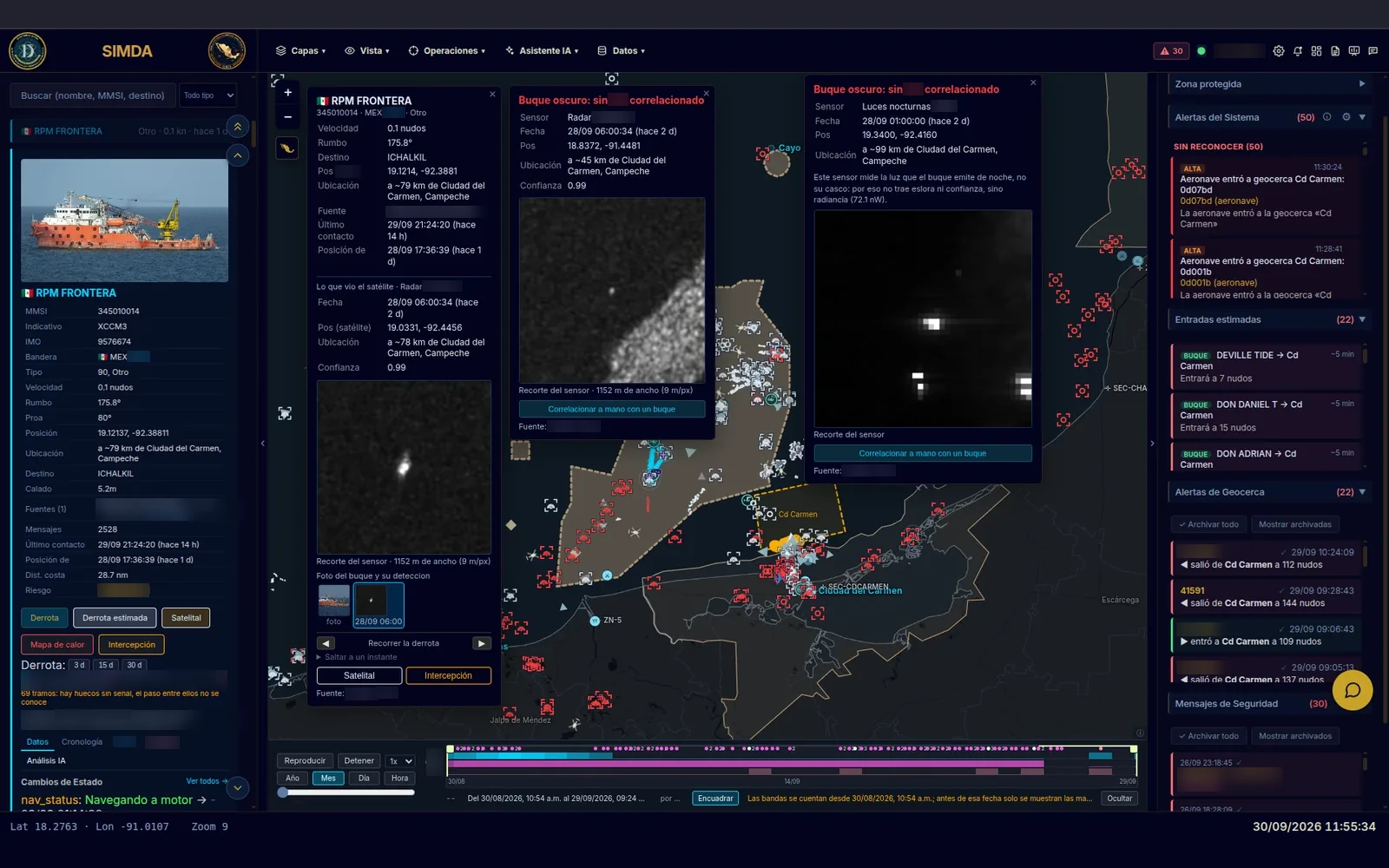Open the Operaciones menu

click(x=447, y=51)
